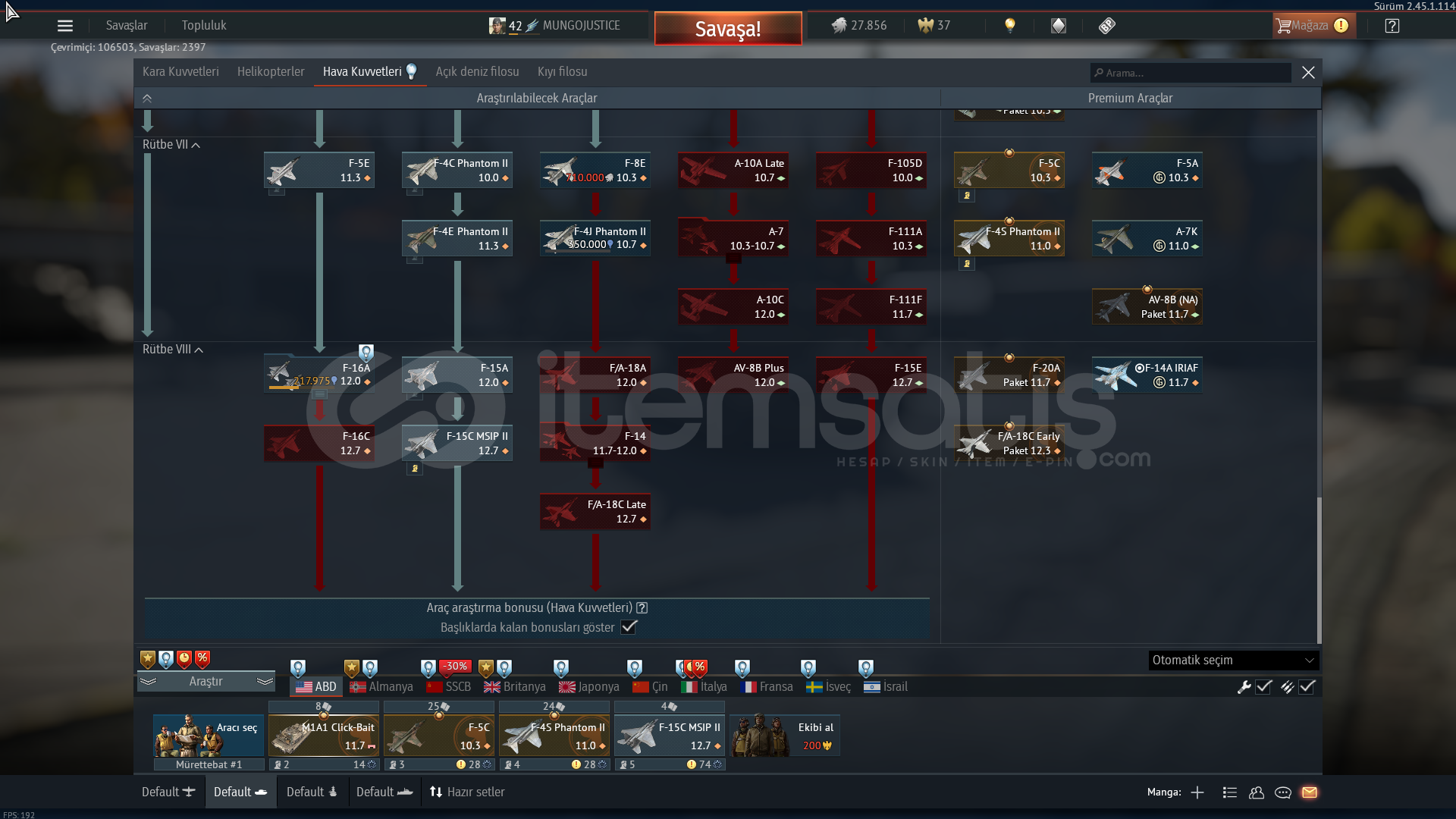Image resolution: width=1456 pixels, height=819 pixels.
Task: Switch to Helikopterler tab
Action: (x=271, y=72)
